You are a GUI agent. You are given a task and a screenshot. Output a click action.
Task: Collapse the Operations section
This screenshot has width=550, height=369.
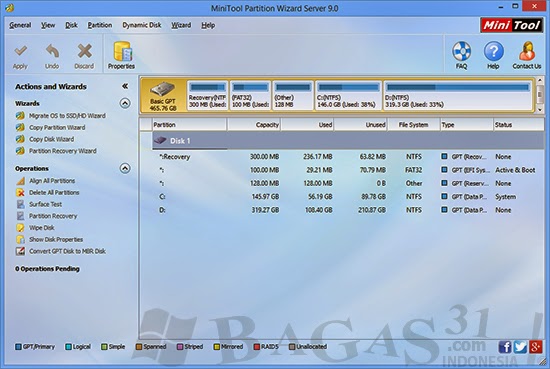[x=125, y=169]
